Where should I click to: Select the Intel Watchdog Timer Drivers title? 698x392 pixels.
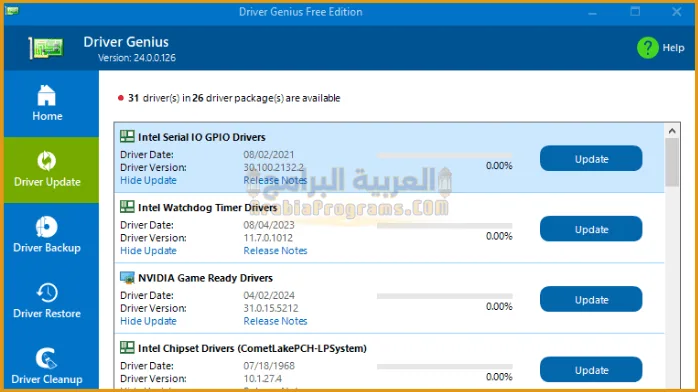pyautogui.click(x=207, y=207)
